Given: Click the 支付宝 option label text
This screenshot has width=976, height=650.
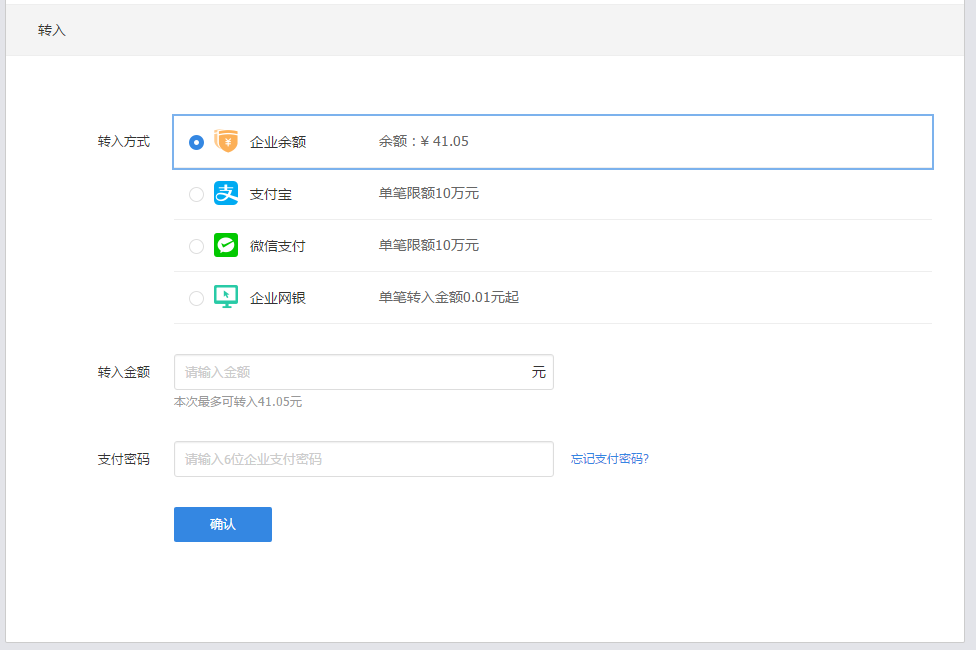Looking at the screenshot, I should click(x=271, y=194).
